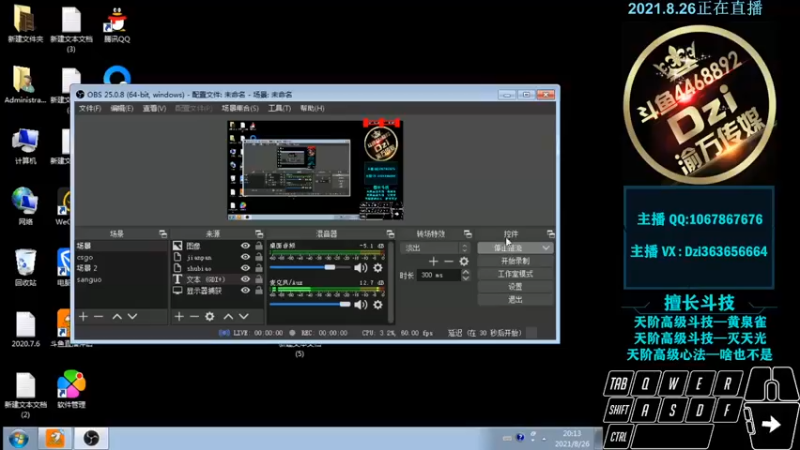This screenshot has height=450, width=800.
Task: Open the 文件(F) menu
Action: tap(90, 108)
